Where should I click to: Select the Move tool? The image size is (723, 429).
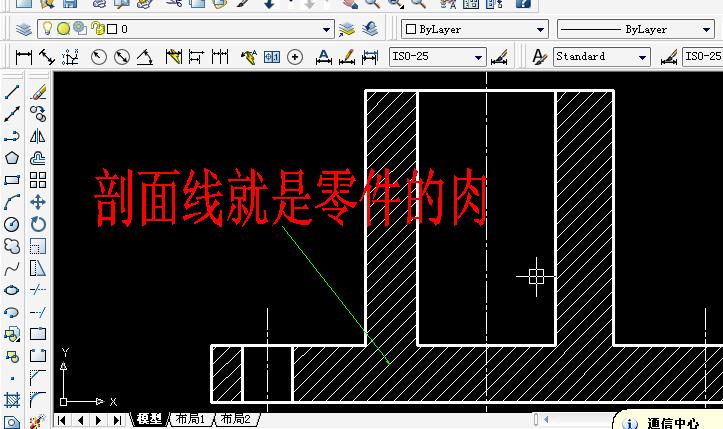pyautogui.click(x=38, y=202)
